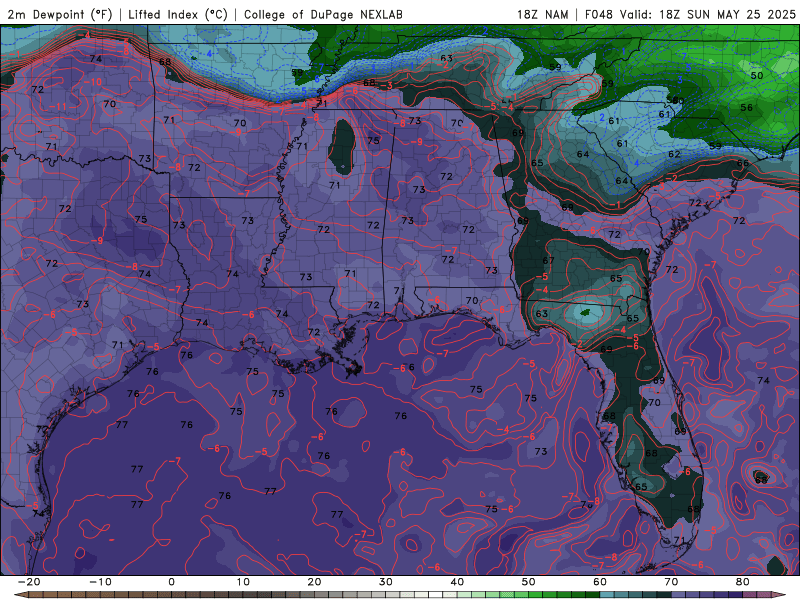800x600 pixels.
Task: Click the 80 label on the color scale
Action: tap(743, 582)
